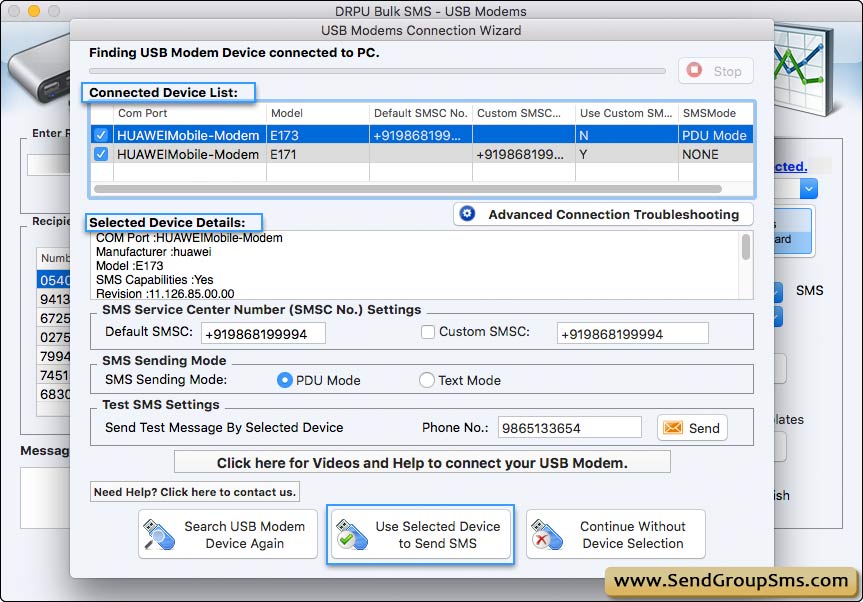Click the USB green-check icon for Use Selected Device
863x602 pixels.
point(352,534)
